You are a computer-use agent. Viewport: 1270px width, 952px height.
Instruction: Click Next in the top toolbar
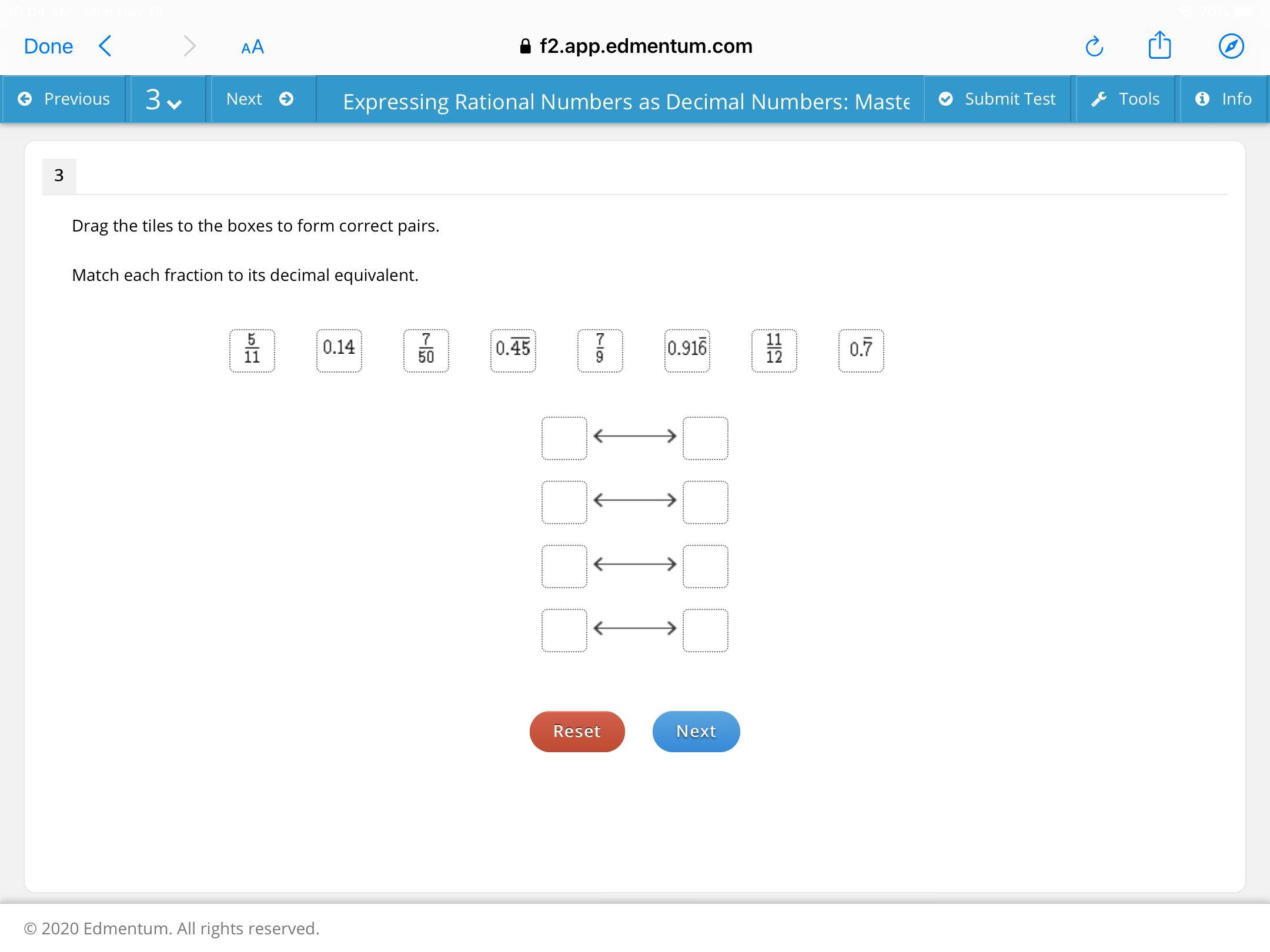[x=260, y=99]
